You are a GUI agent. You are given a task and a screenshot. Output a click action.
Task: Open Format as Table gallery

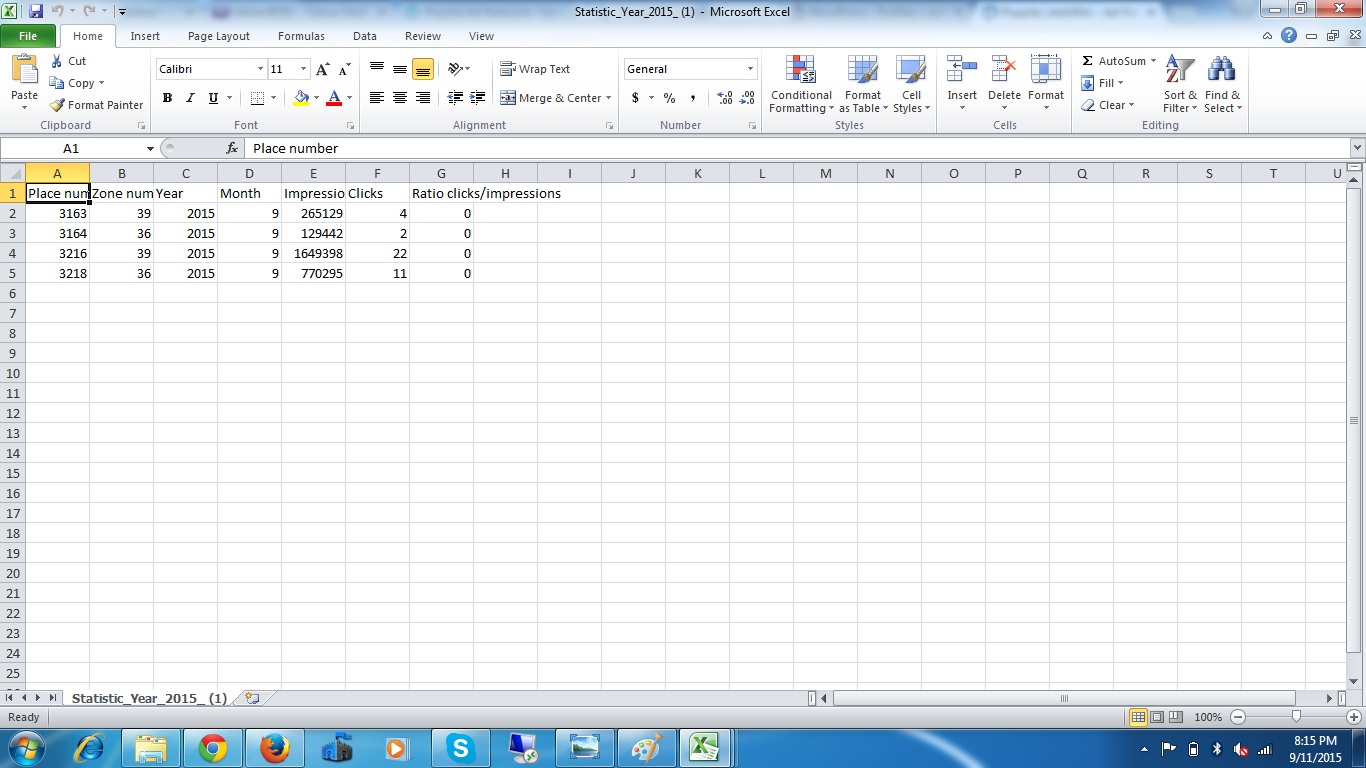click(862, 85)
